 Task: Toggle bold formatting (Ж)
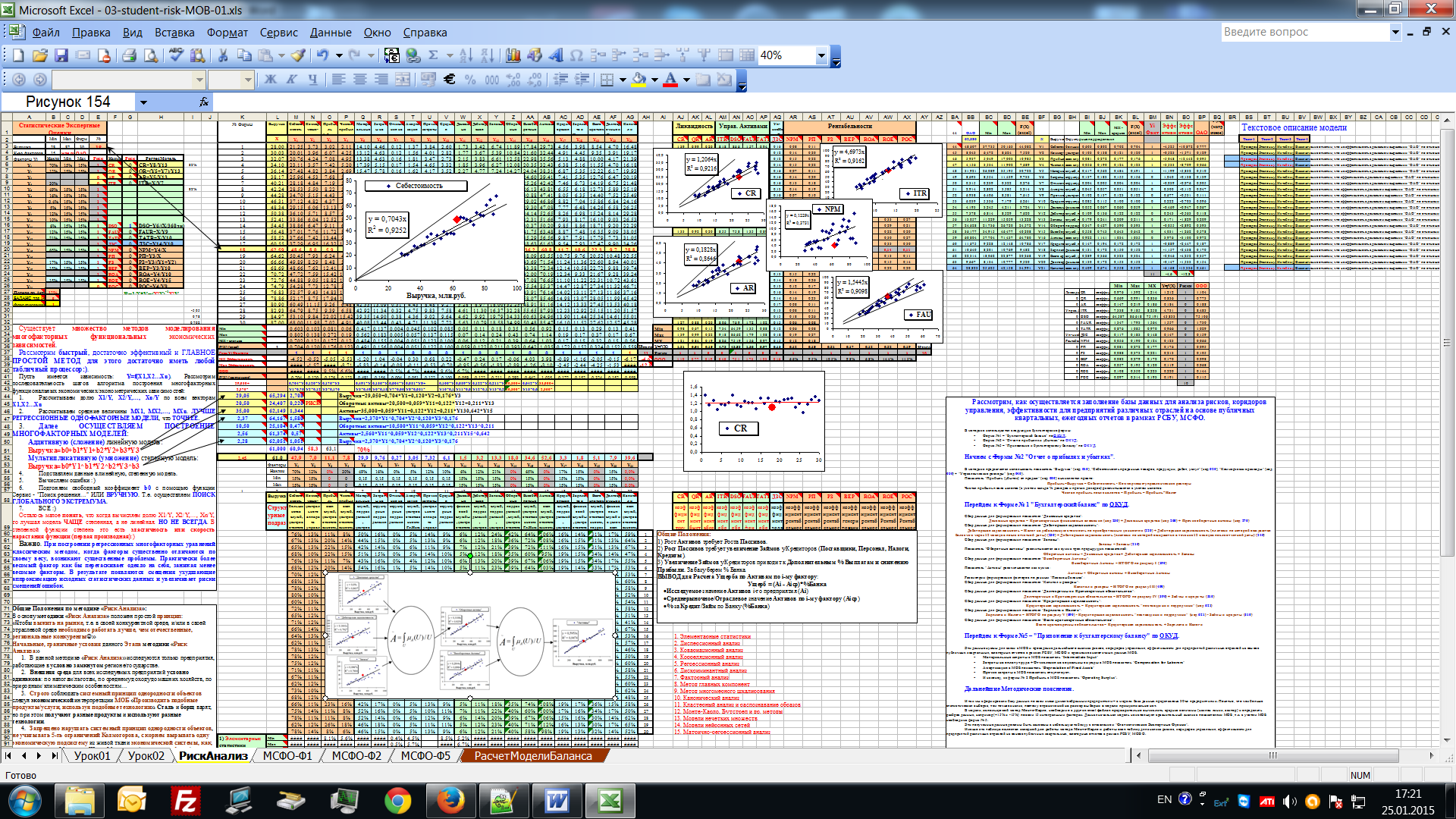coord(270,79)
